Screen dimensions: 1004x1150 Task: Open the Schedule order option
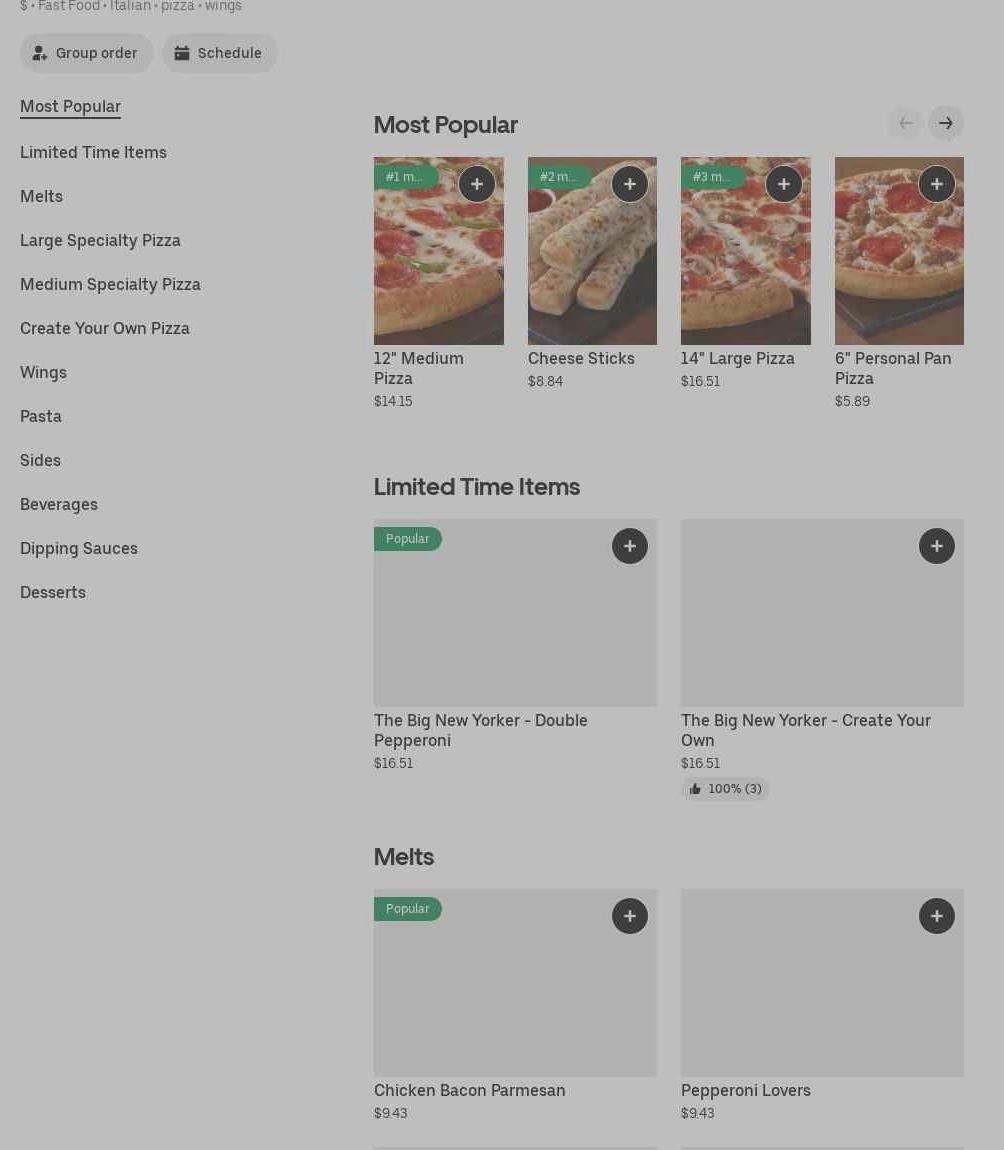pyautogui.click(x=219, y=53)
